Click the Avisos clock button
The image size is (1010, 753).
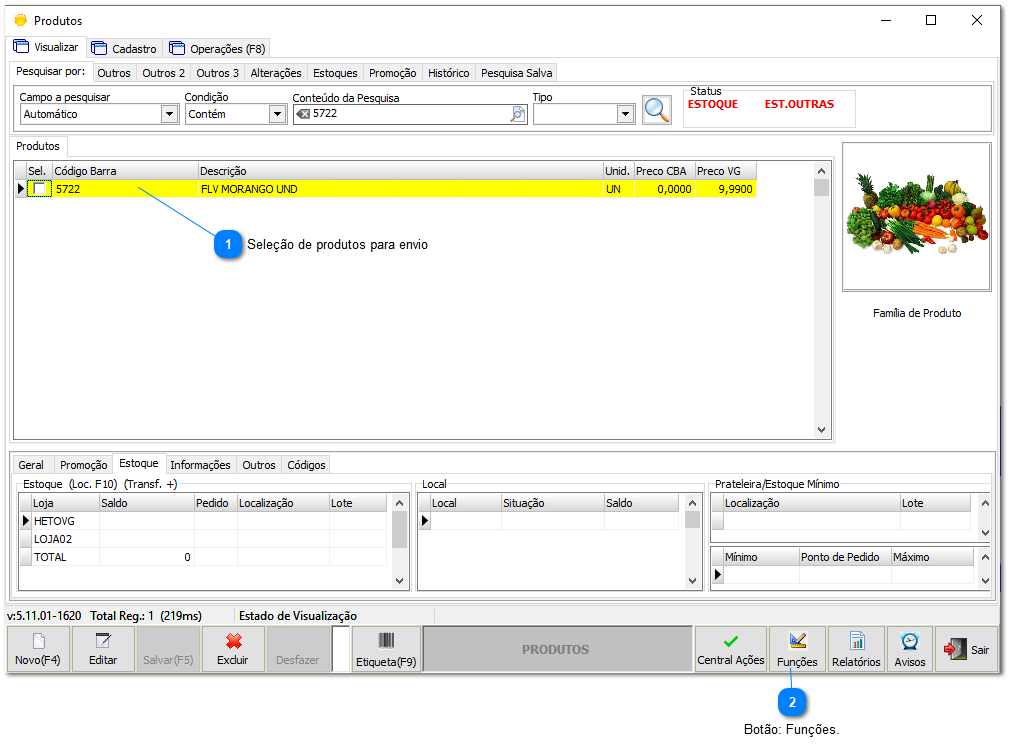[x=910, y=649]
